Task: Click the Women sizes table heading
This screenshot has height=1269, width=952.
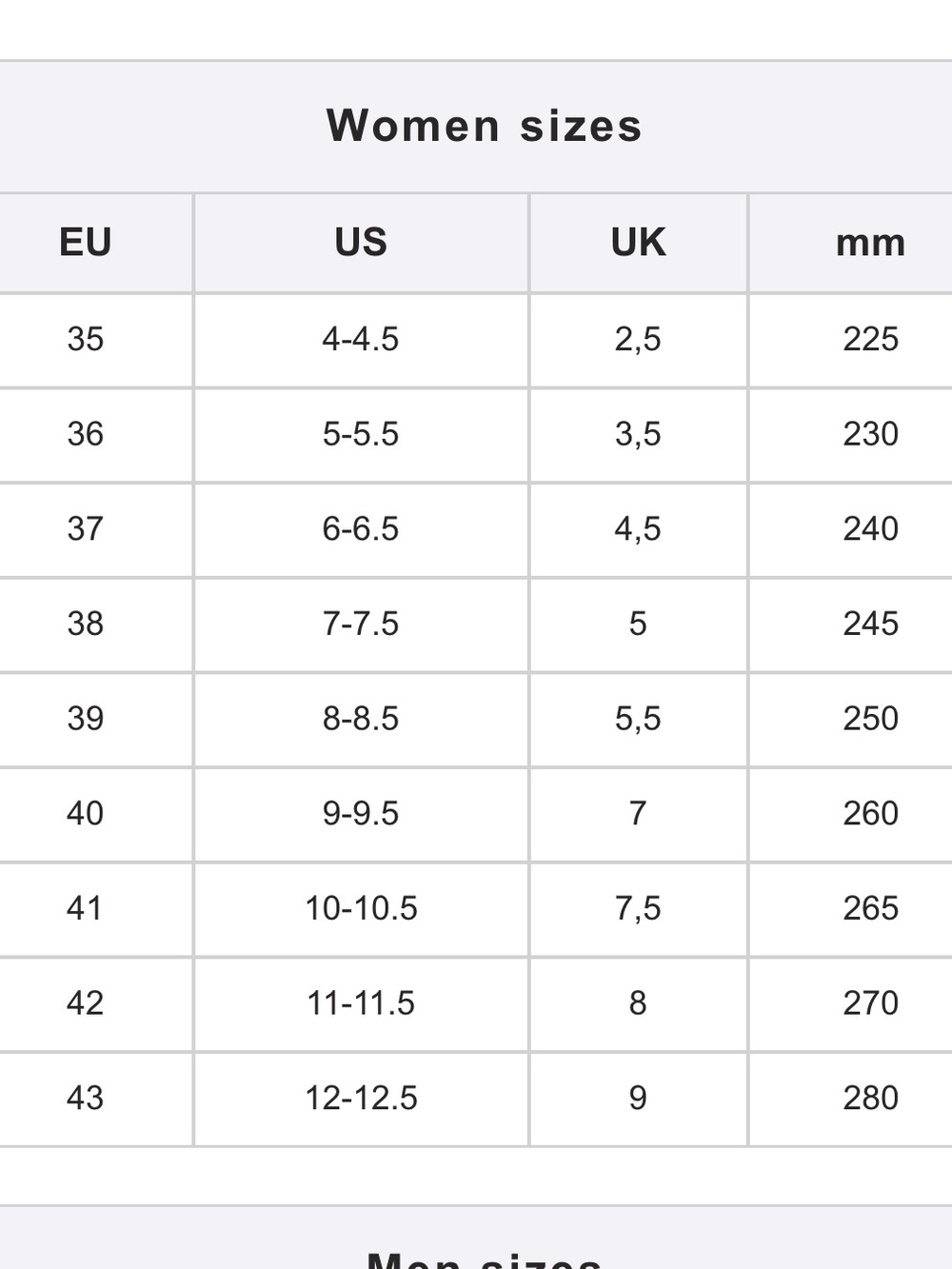Action: (x=484, y=126)
